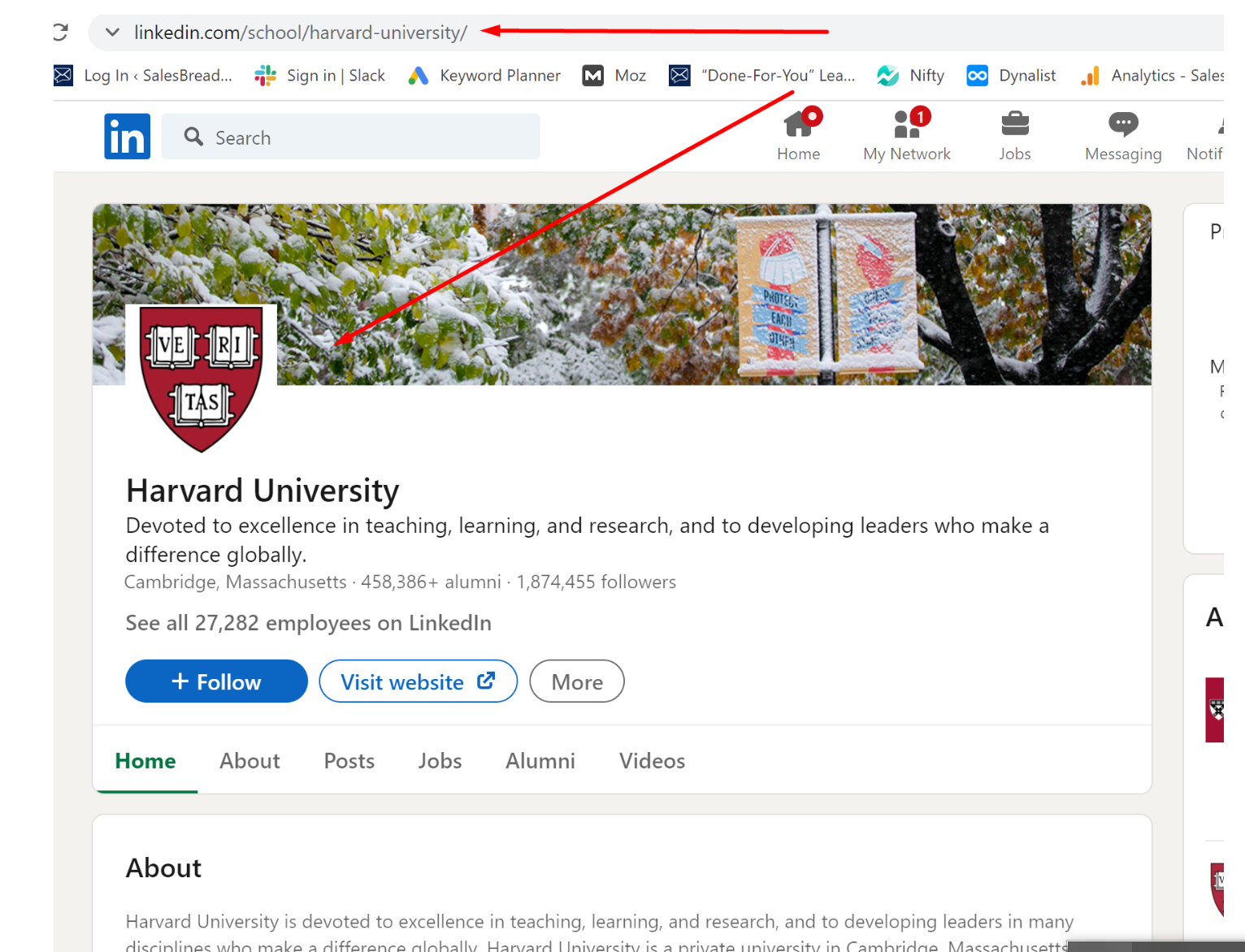Open the Moz bookmark
This screenshot has height=952, width=1245.
point(614,76)
